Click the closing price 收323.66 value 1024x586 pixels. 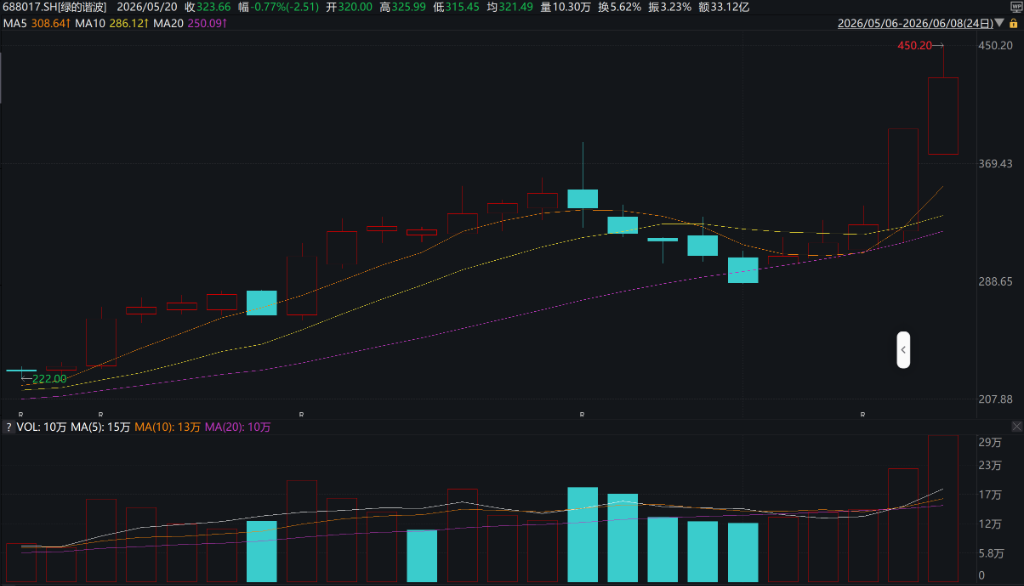click(x=208, y=7)
